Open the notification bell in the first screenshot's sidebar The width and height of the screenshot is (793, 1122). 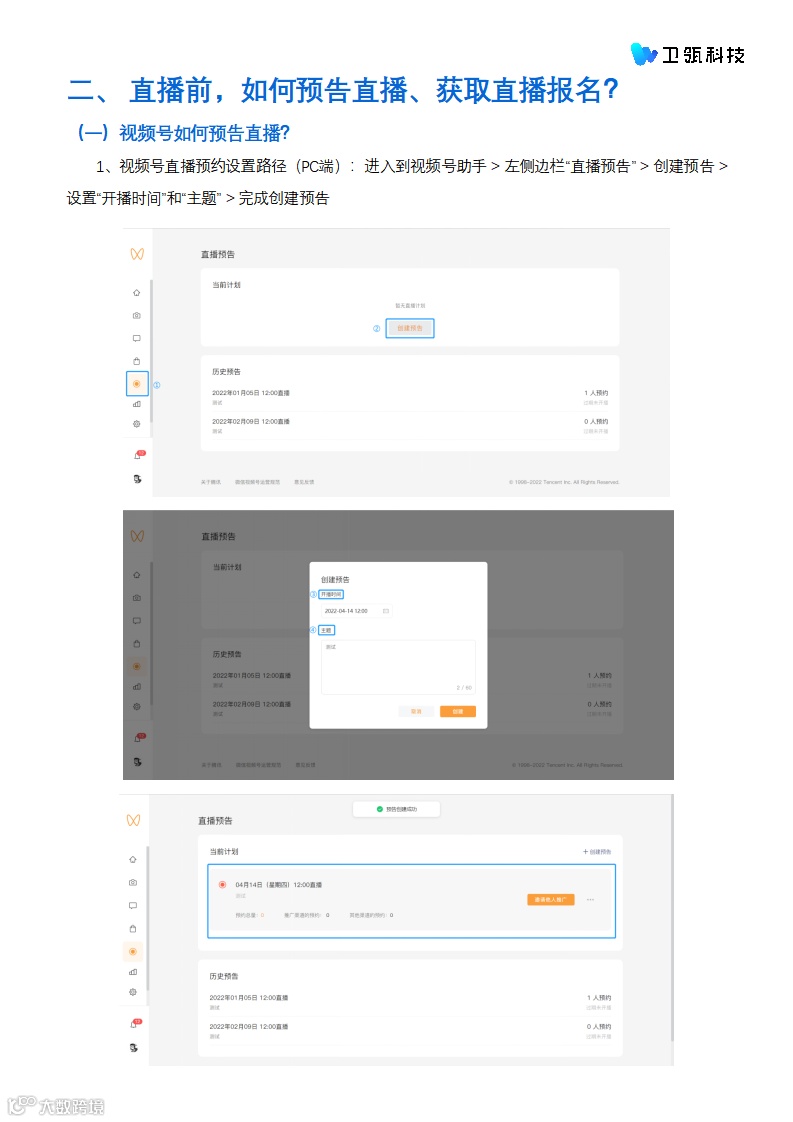pos(138,454)
